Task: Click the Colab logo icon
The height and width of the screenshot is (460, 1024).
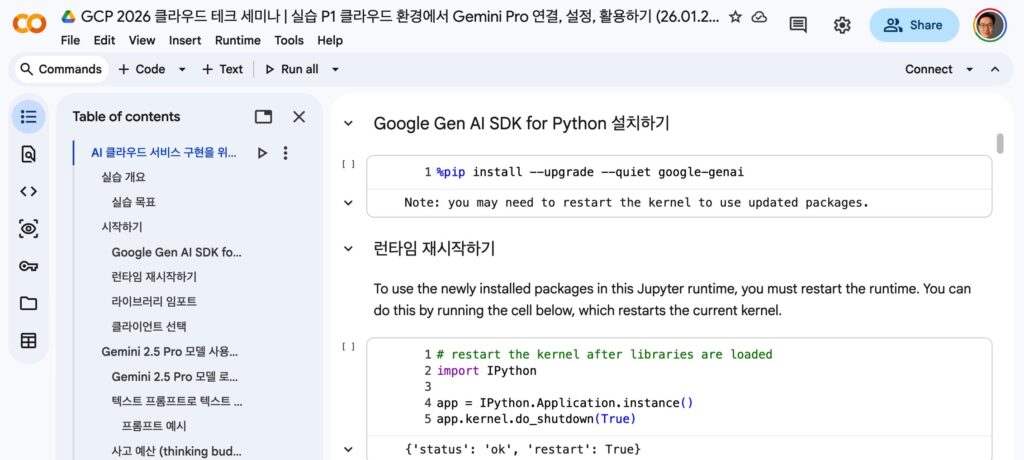Action: (x=29, y=25)
